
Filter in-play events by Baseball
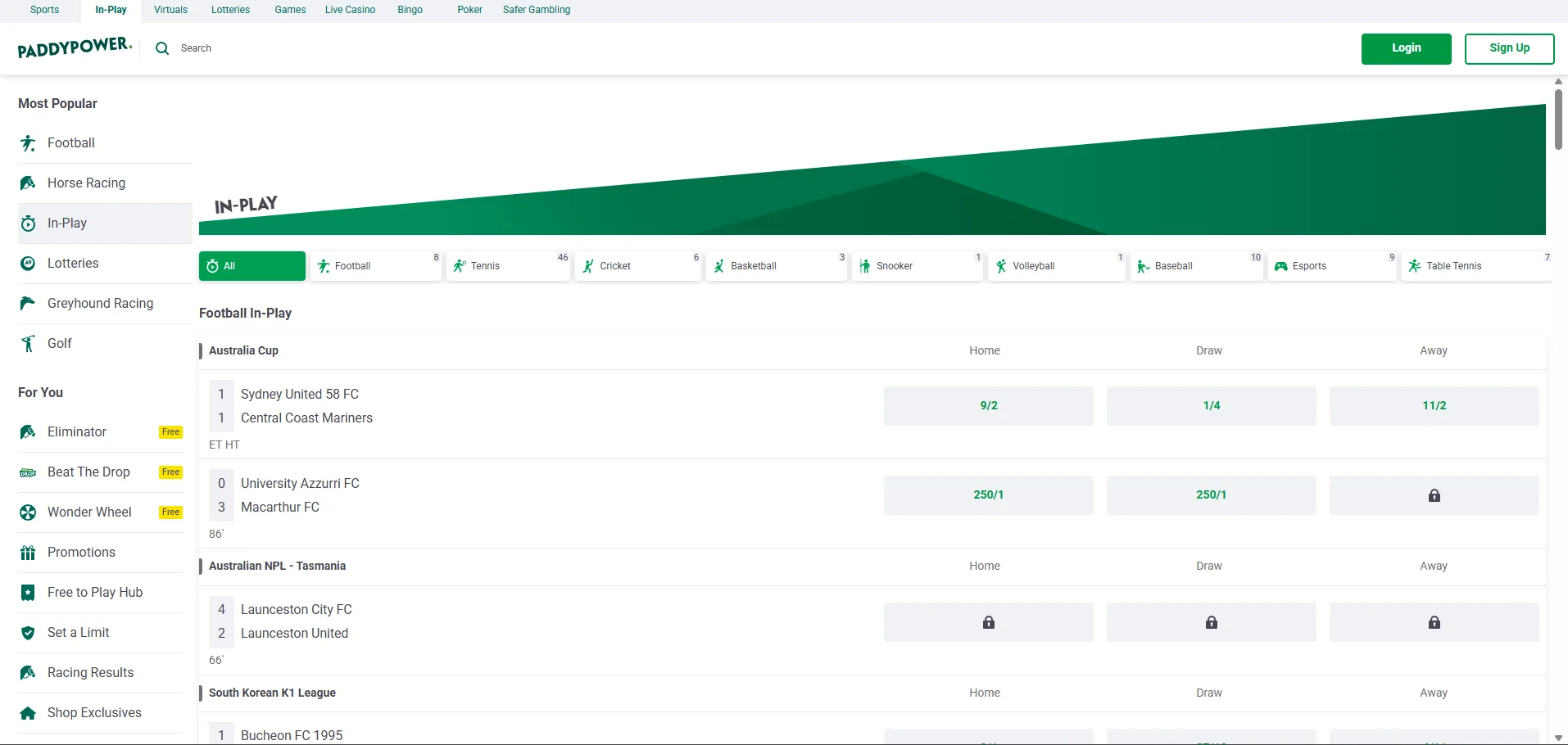pos(1197,266)
